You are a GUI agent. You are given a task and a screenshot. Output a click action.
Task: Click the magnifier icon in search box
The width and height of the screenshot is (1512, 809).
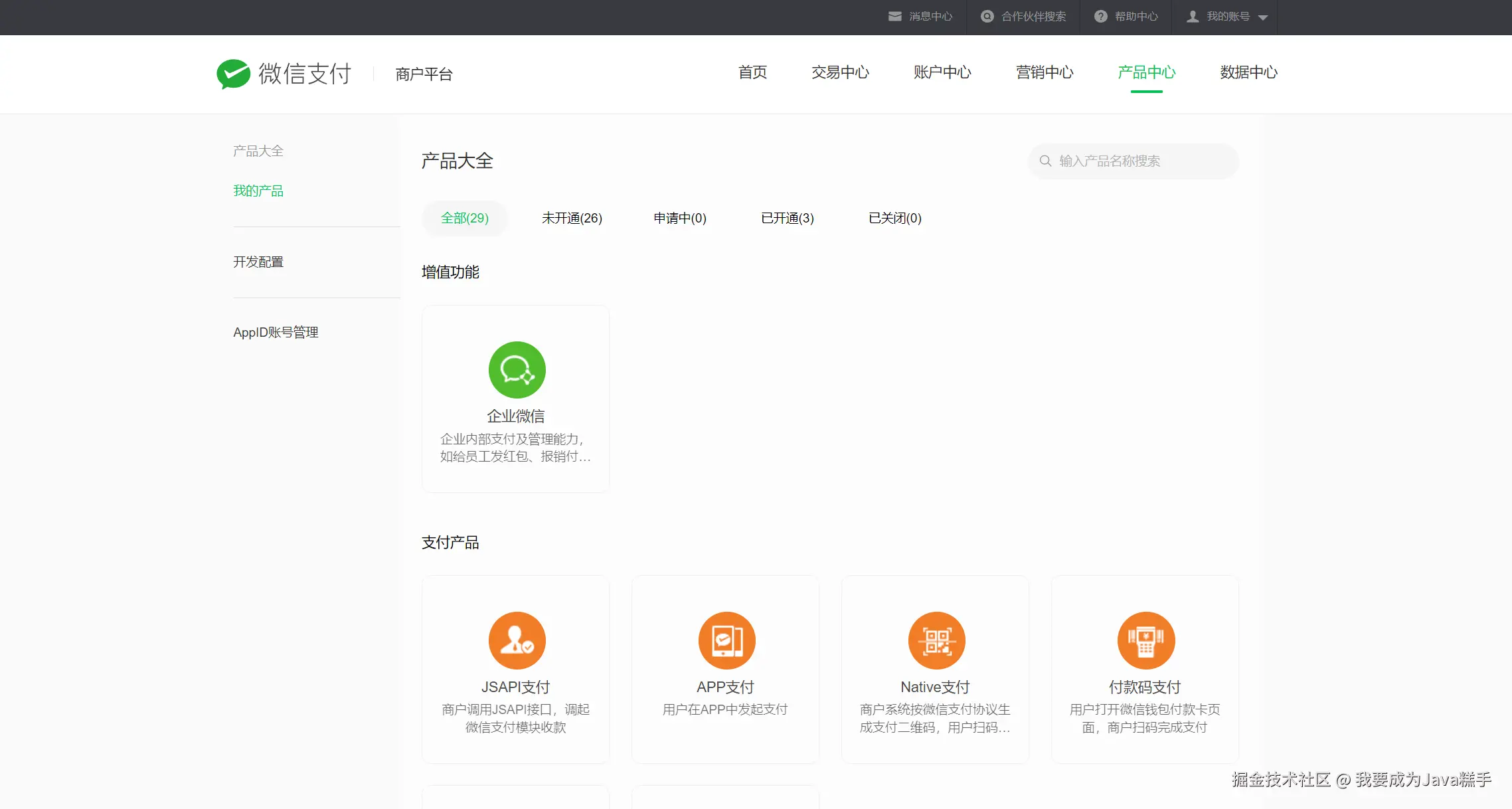1046,161
